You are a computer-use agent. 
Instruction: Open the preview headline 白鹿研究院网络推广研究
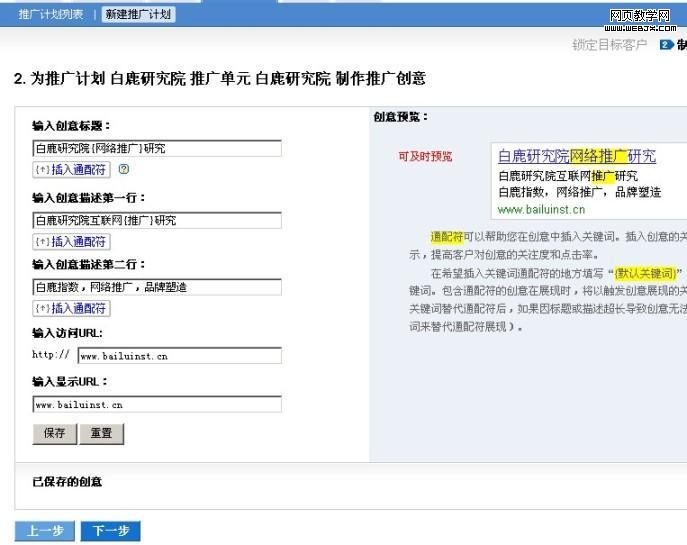[577, 156]
